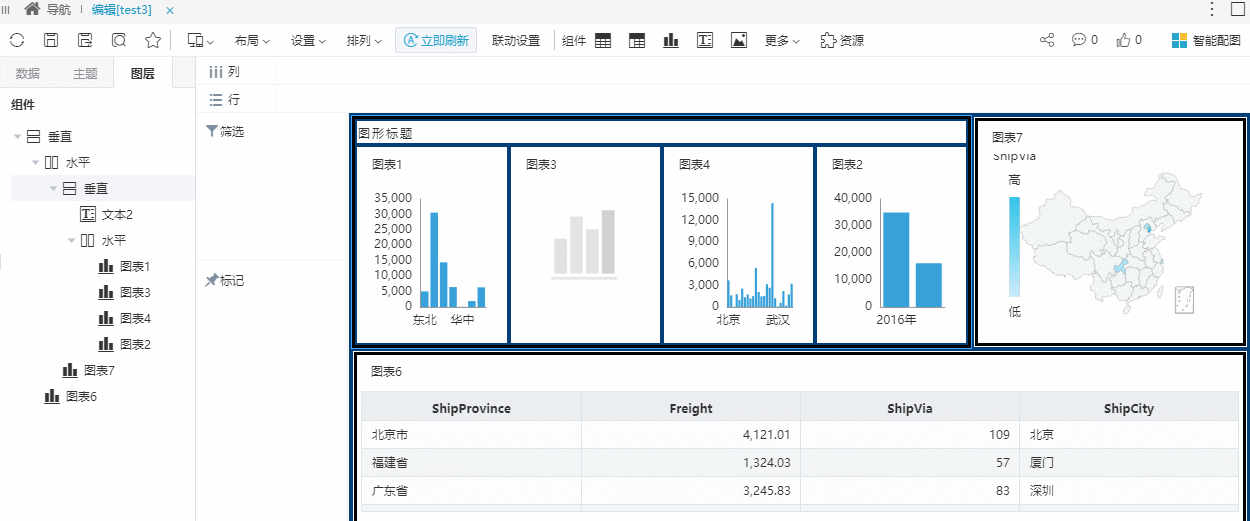This screenshot has width=1250, height=521.
Task: Click the 标记 marks shelf
Action: click(x=272, y=391)
